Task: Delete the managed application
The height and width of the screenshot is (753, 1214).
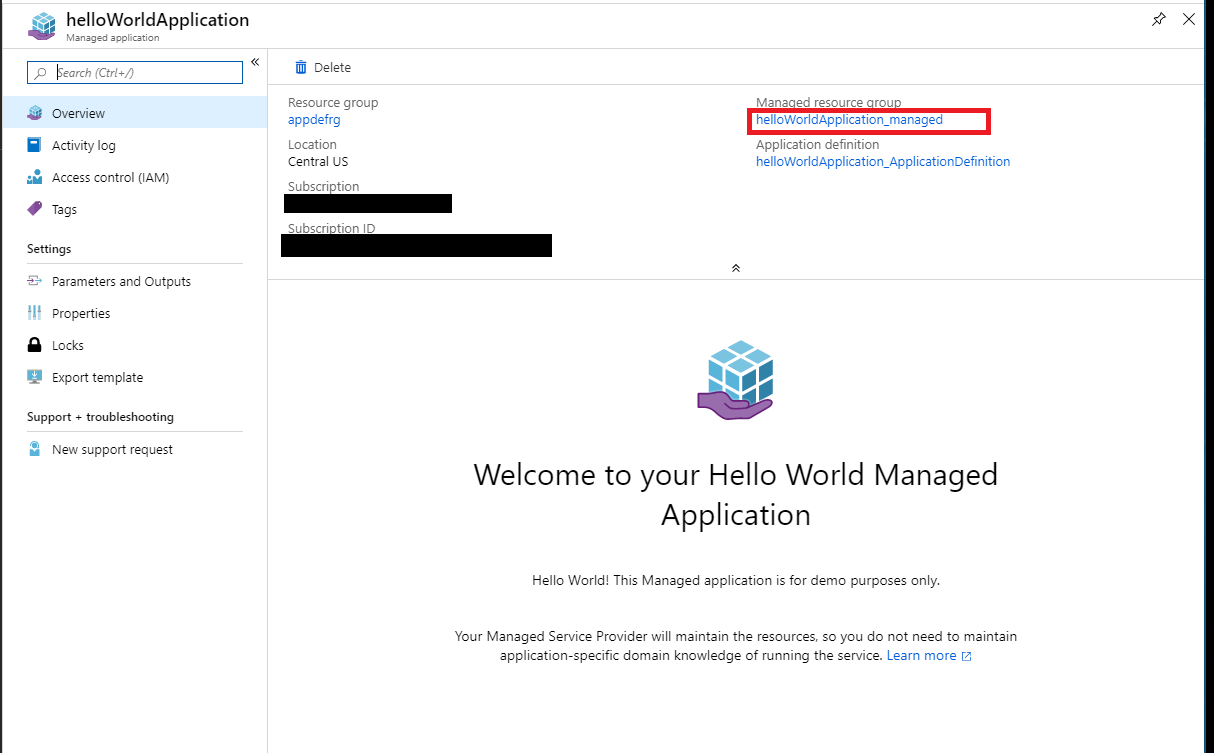Action: [322, 67]
